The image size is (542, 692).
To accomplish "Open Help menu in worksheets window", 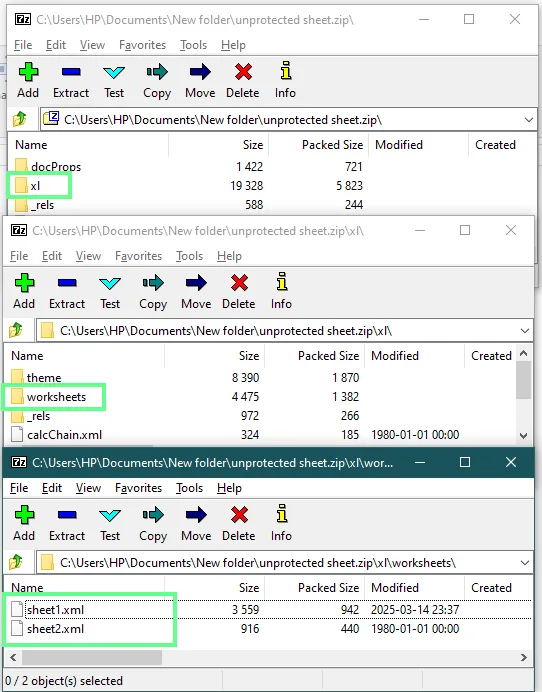I will (x=229, y=488).
